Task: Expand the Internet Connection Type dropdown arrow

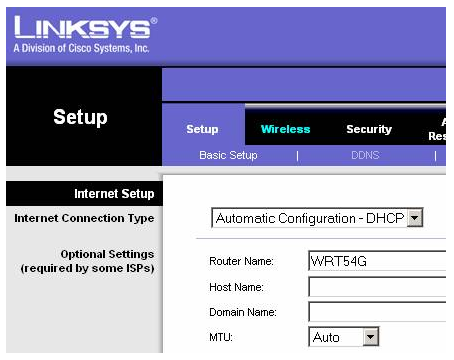Action: pyautogui.click(x=415, y=218)
